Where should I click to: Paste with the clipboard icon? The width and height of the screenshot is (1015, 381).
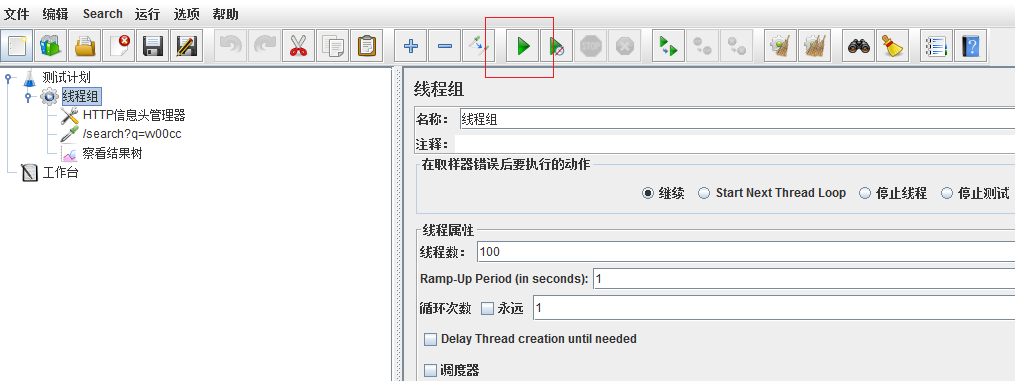(x=366, y=46)
